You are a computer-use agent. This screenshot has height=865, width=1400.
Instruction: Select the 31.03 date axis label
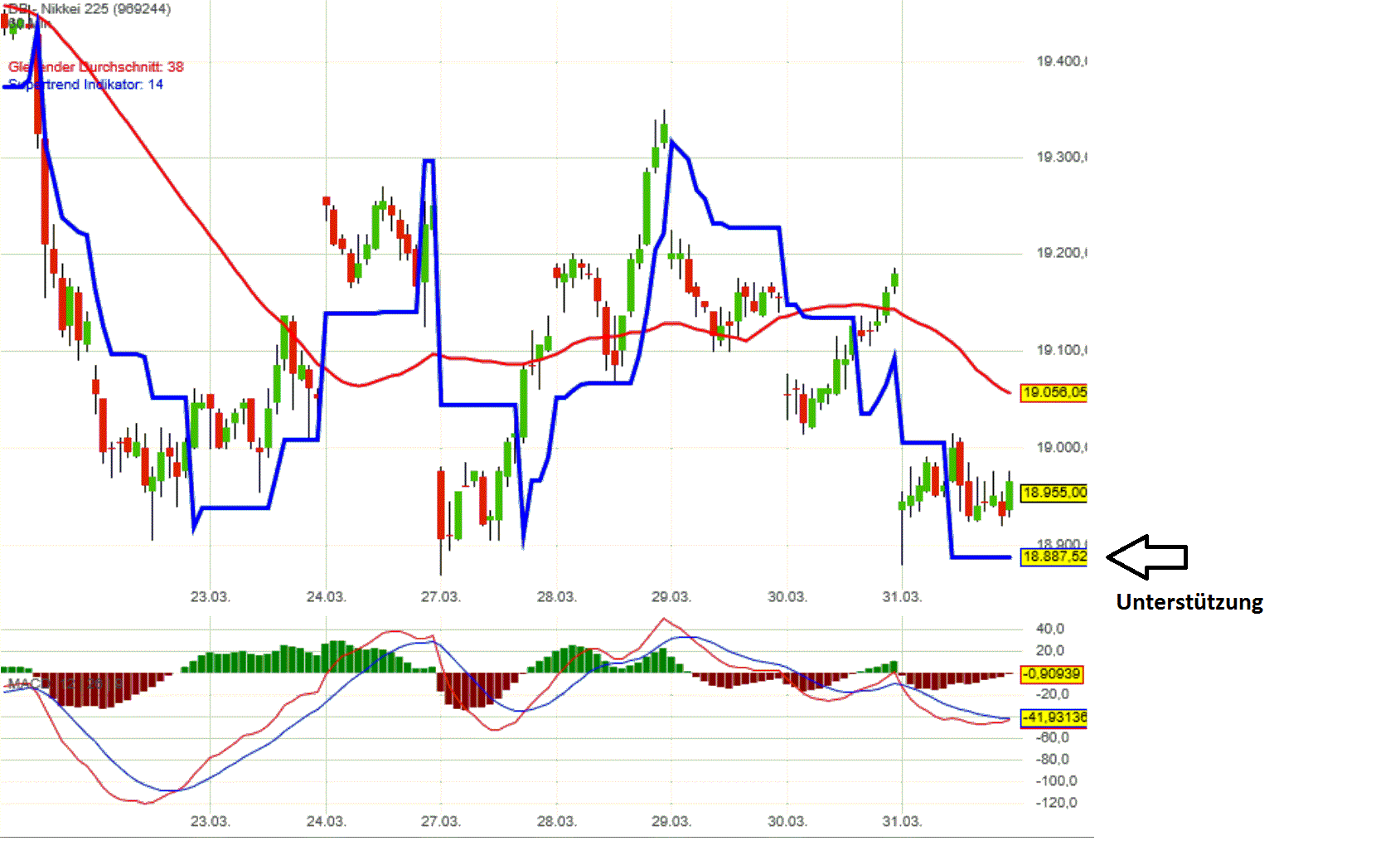(902, 596)
